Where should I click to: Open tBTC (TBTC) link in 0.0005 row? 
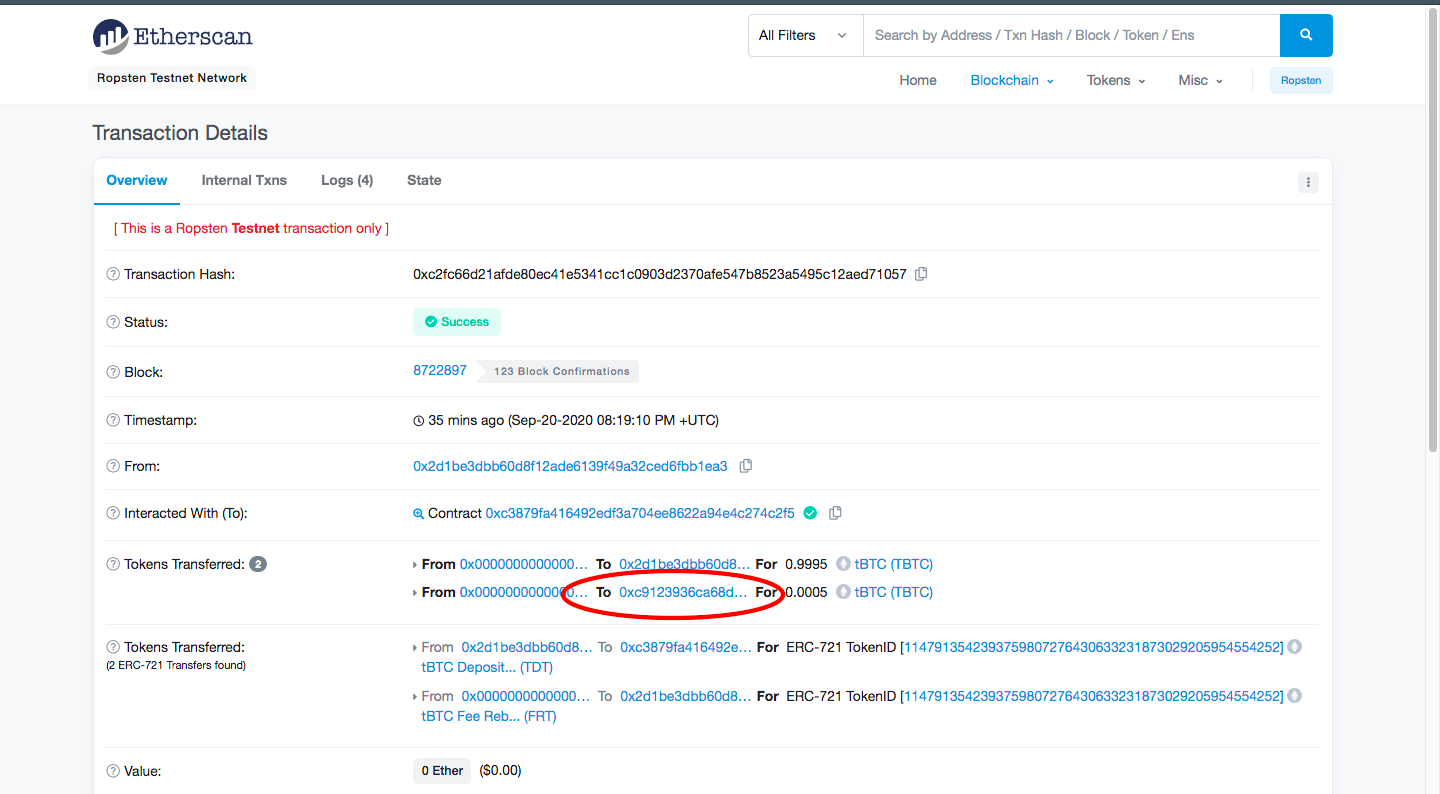tap(894, 592)
